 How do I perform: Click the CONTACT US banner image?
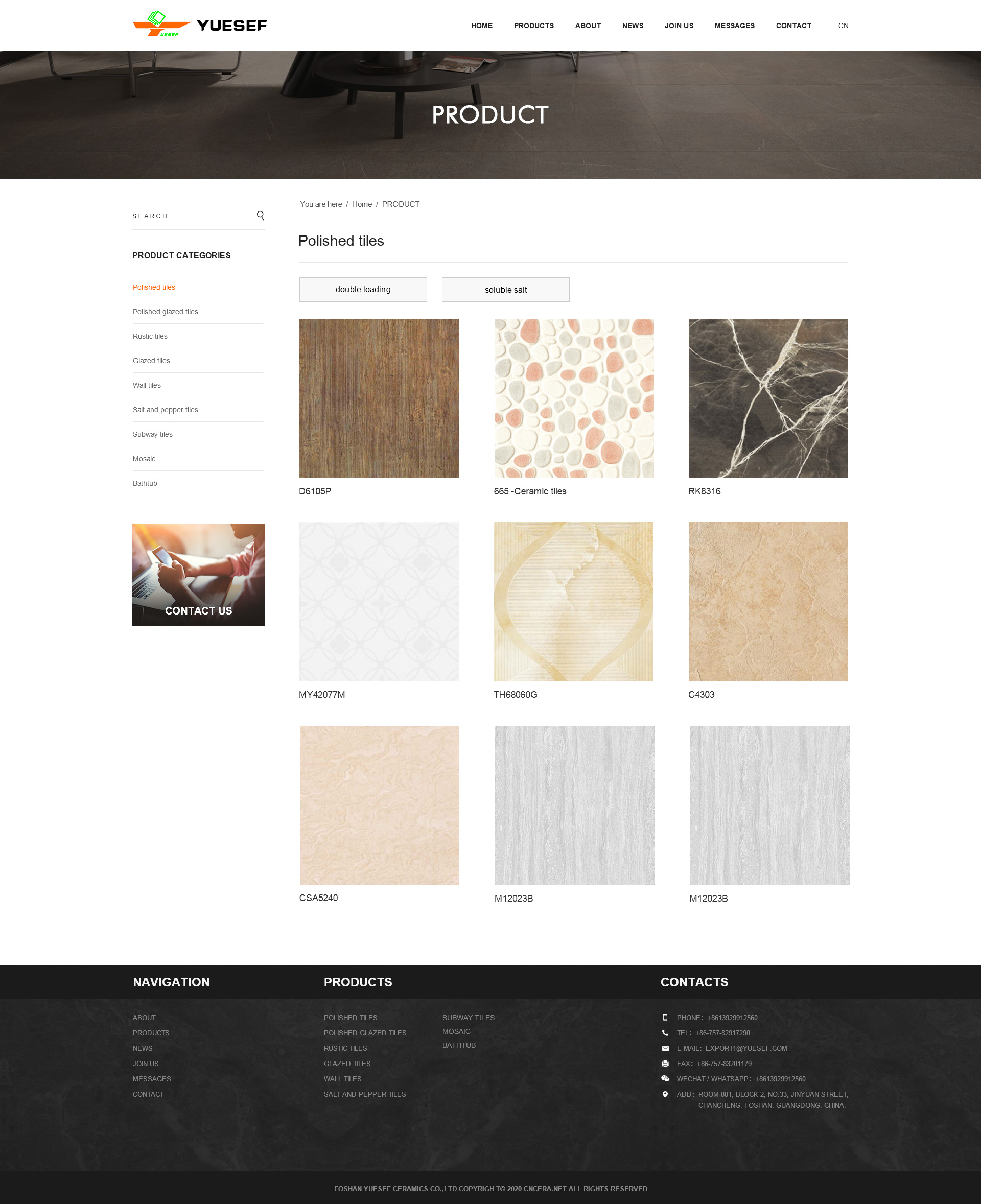pyautogui.click(x=198, y=575)
